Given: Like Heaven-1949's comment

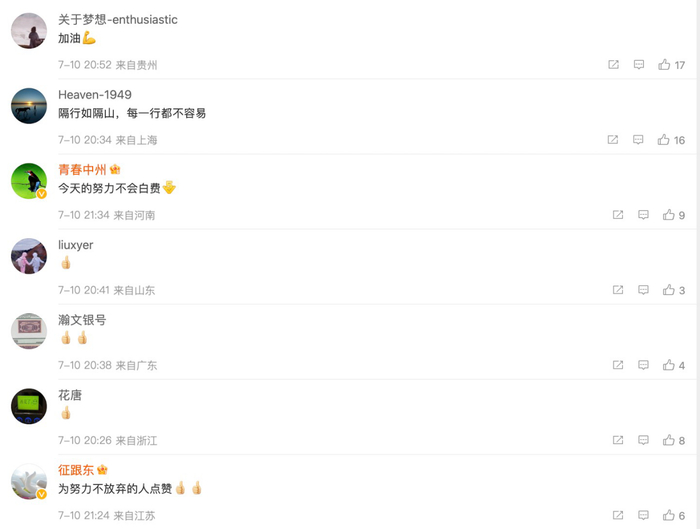Looking at the screenshot, I should [x=664, y=140].
